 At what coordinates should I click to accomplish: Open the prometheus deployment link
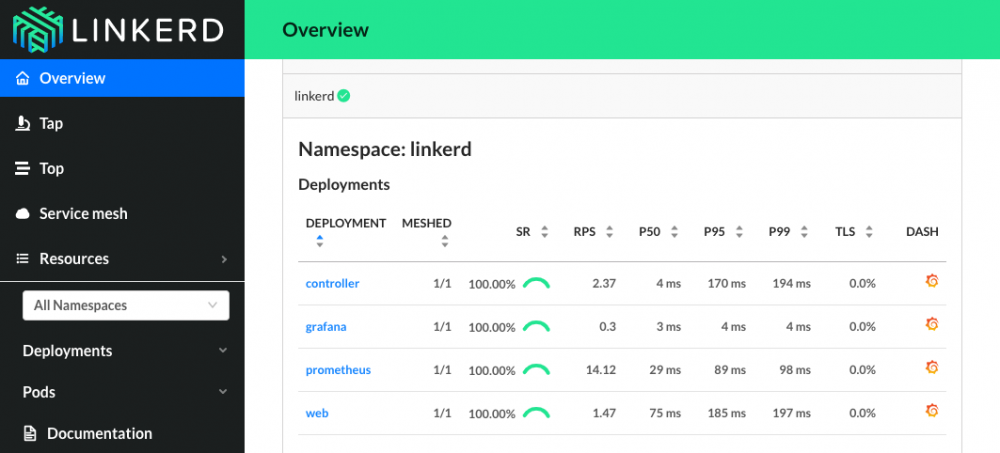point(338,370)
